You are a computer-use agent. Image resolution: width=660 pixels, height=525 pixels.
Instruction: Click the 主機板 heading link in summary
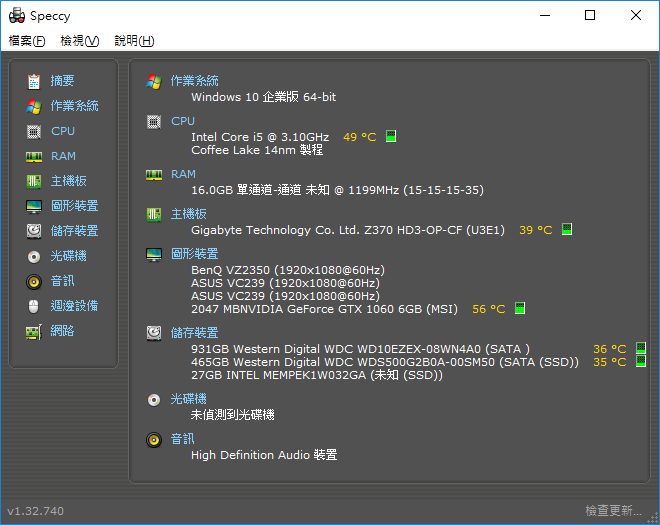[x=189, y=214]
